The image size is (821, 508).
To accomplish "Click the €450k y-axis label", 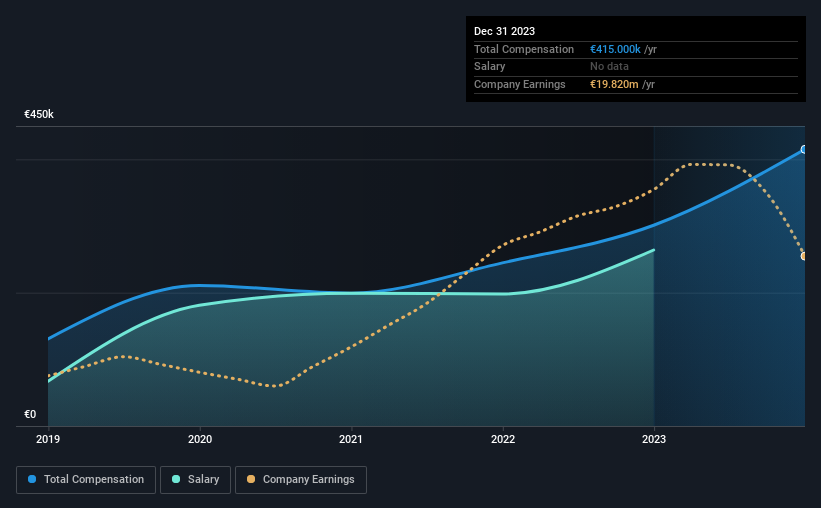I will pos(39,114).
